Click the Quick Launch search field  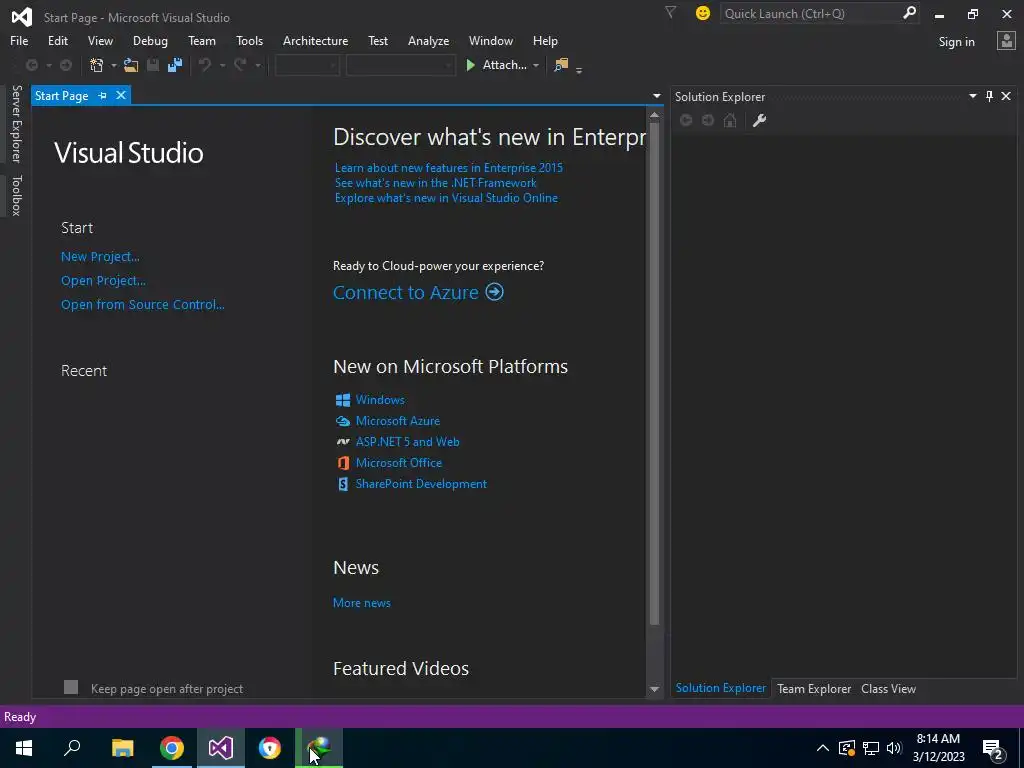[810, 13]
